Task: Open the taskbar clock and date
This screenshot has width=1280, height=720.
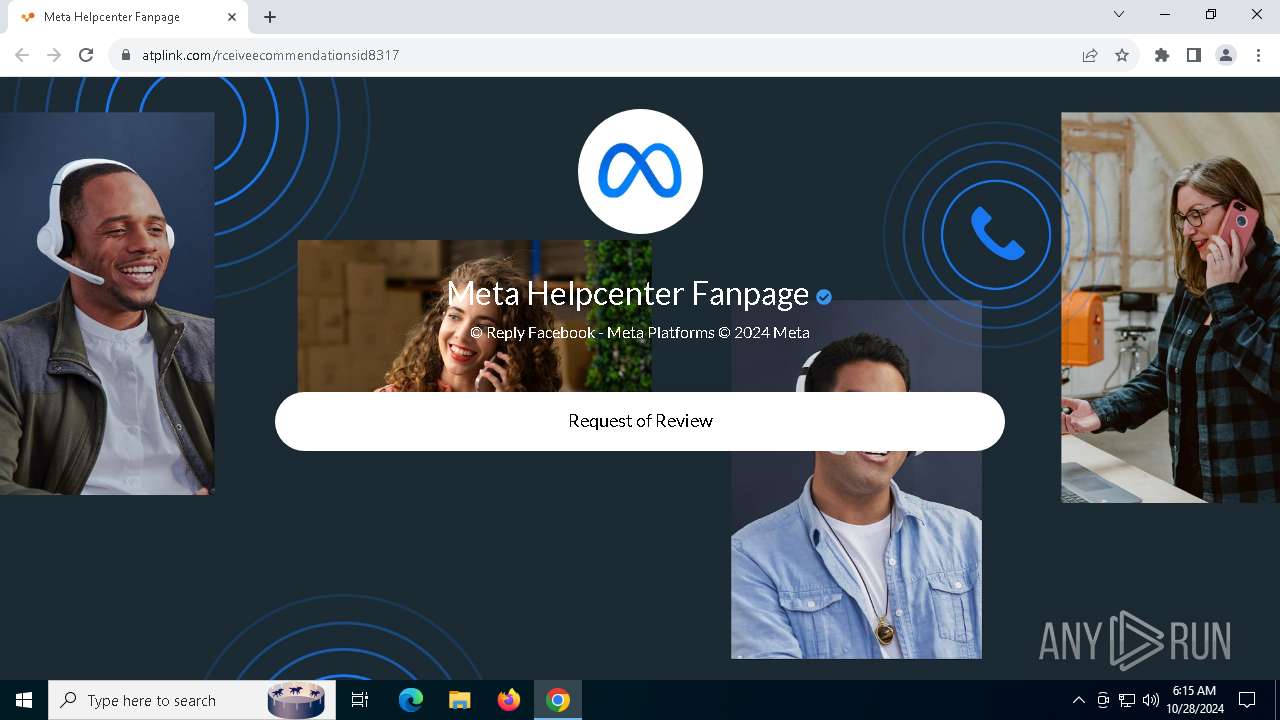Action: pos(1194,700)
